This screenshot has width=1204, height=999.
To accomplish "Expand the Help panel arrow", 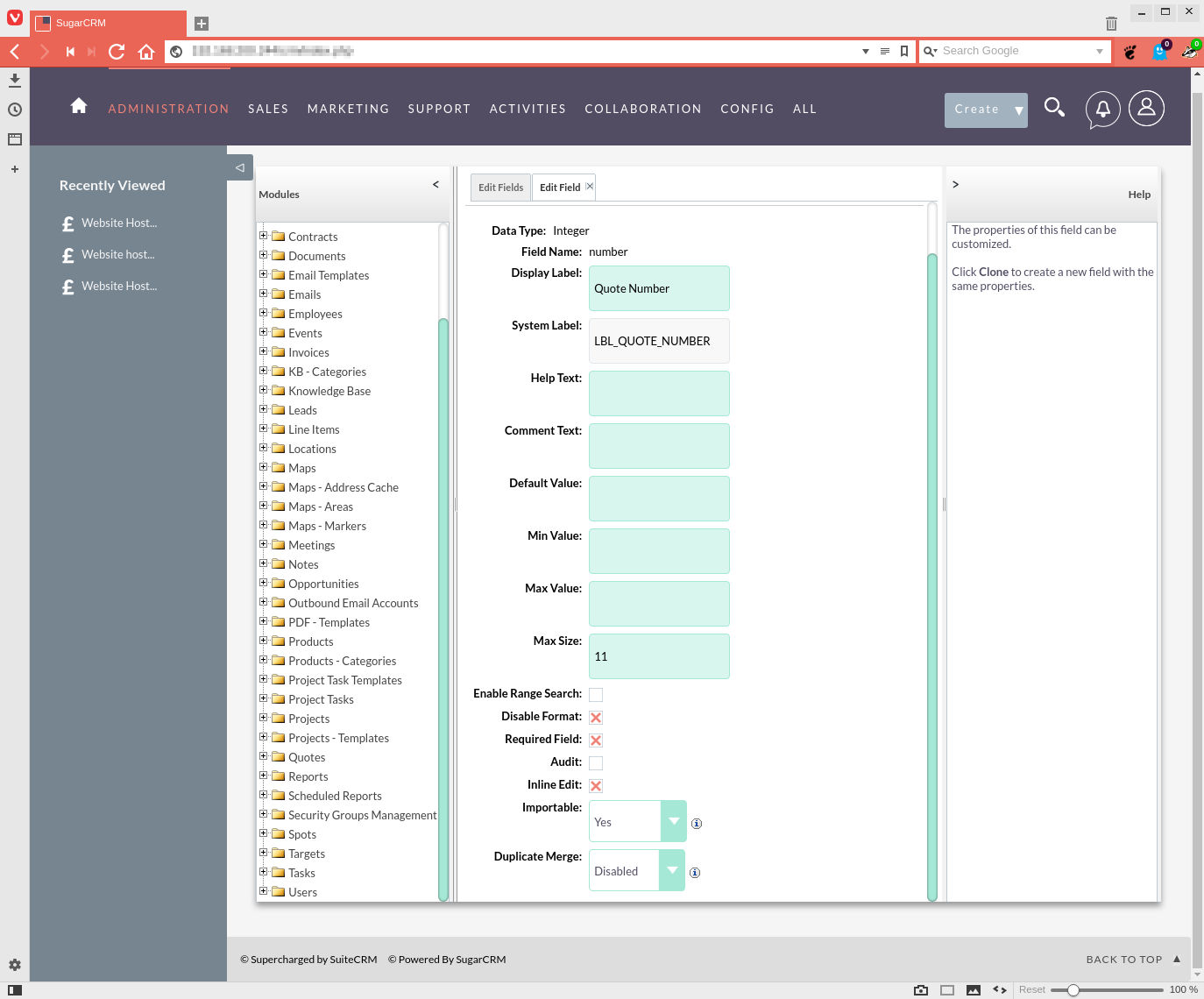I will point(955,184).
